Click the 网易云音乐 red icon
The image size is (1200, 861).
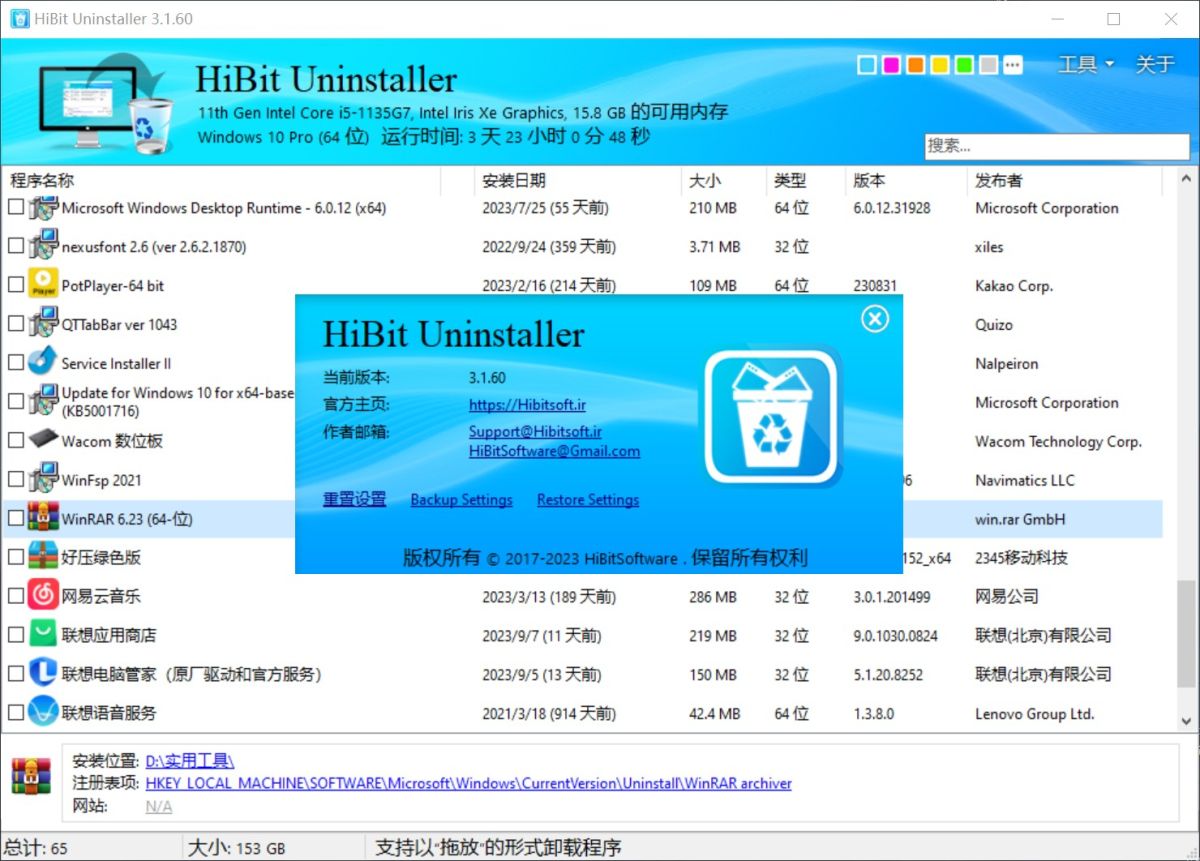tap(44, 596)
